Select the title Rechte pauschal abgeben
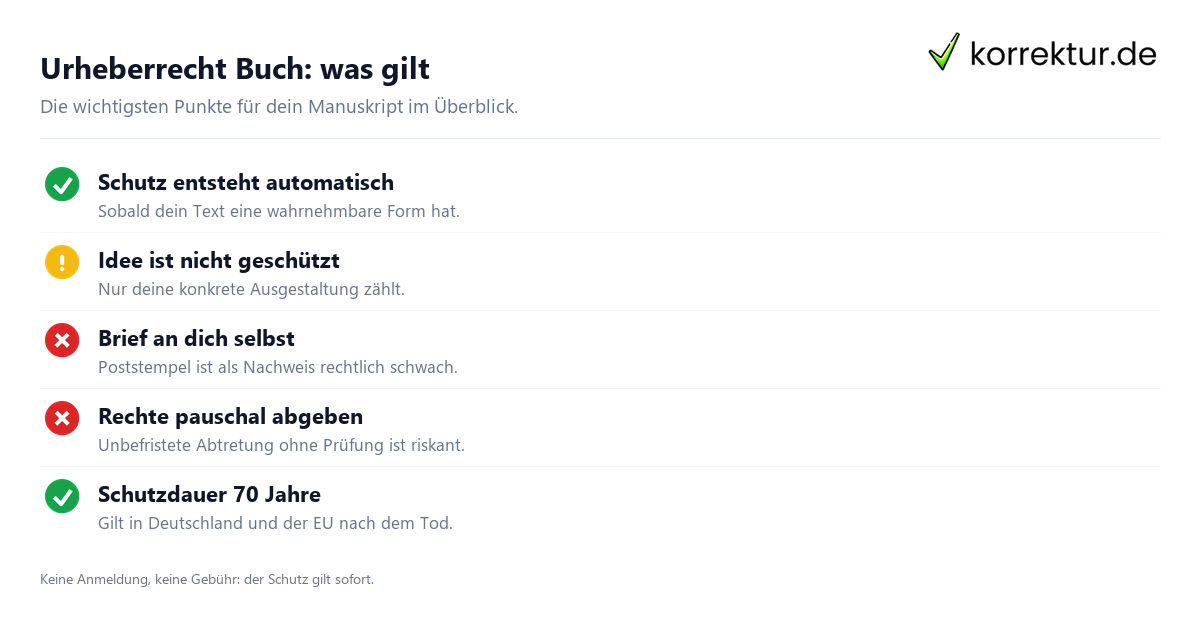 [x=230, y=417]
